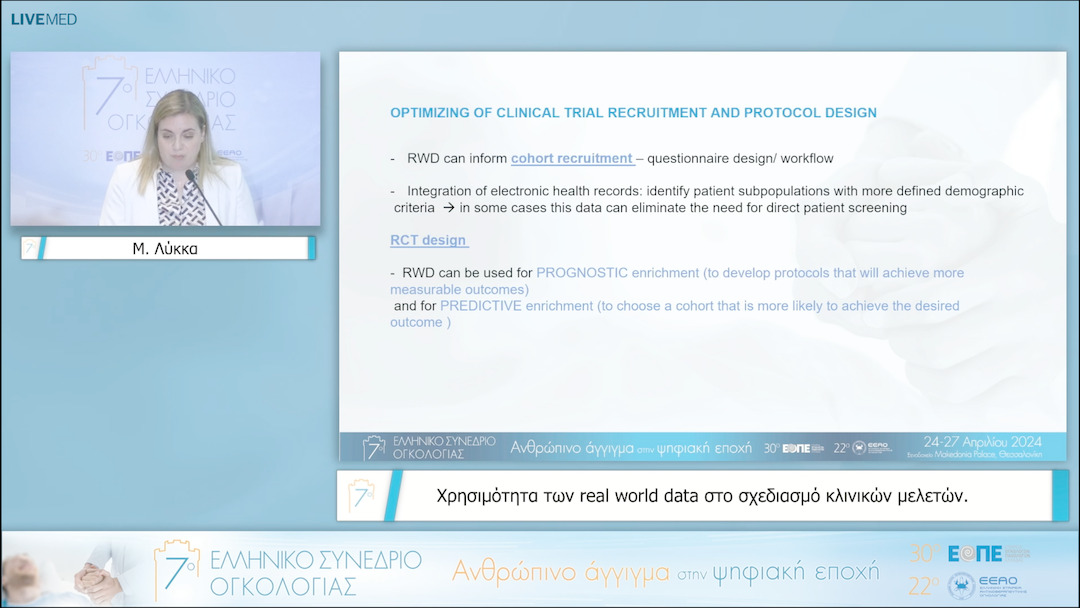Click the speaker name label Μ. Λύκκα
1080x608 pixels.
click(165, 249)
